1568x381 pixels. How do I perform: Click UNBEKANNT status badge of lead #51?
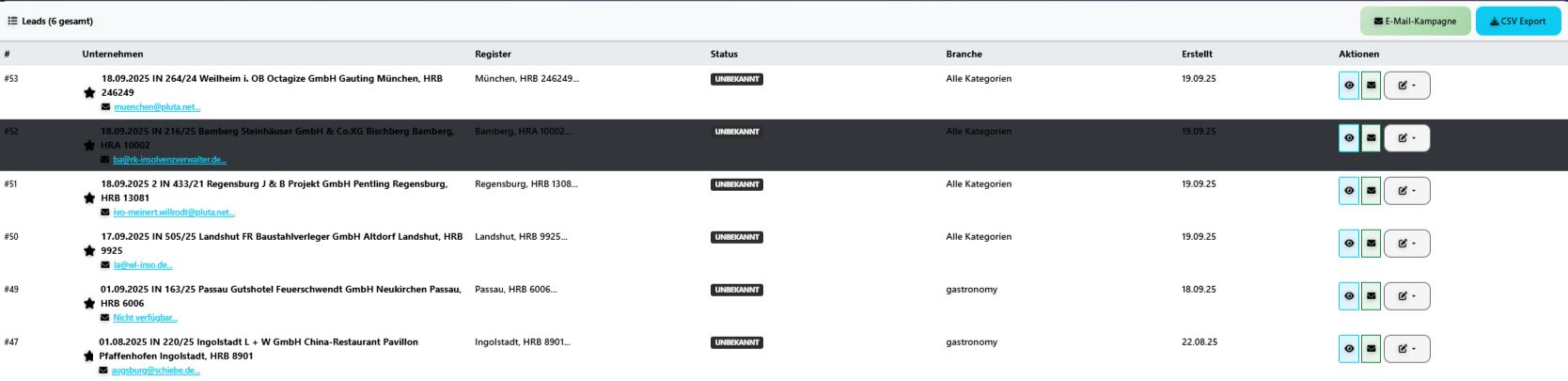[737, 184]
